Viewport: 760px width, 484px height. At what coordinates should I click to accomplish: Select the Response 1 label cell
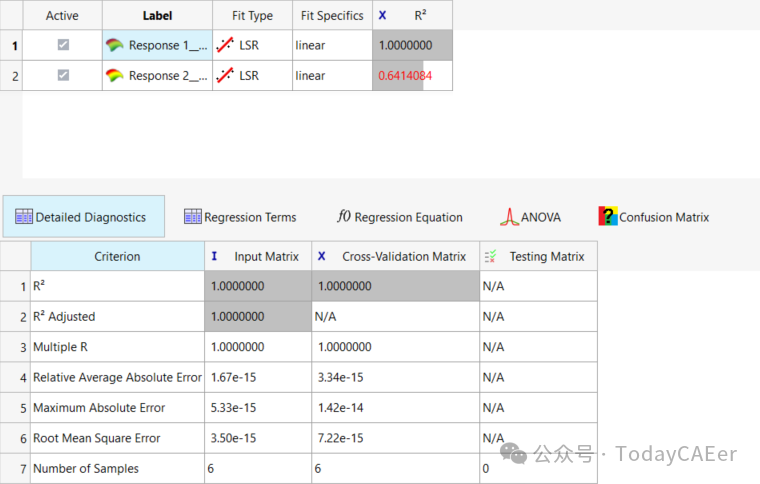[157, 45]
